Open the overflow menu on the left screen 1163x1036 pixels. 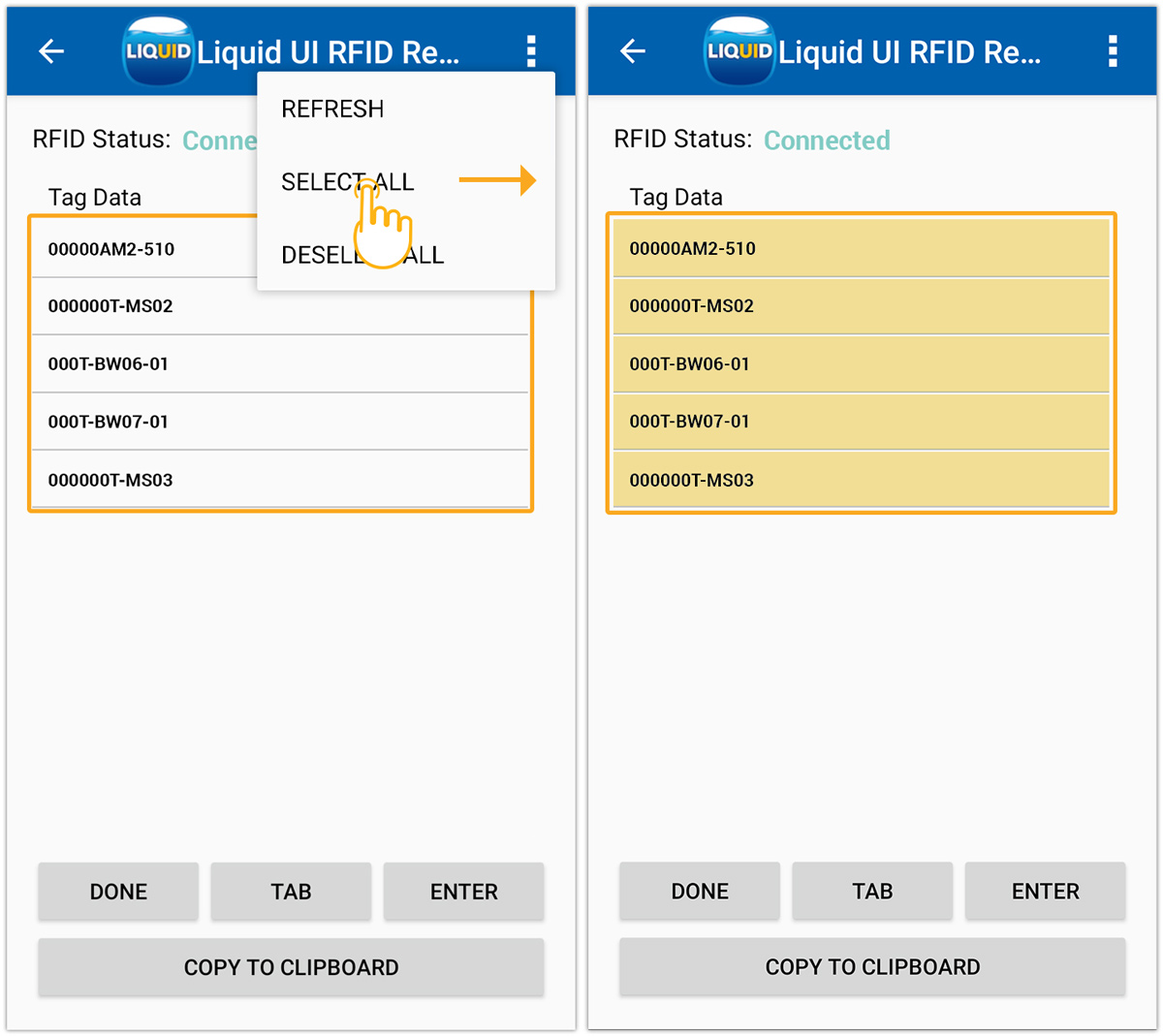531,50
